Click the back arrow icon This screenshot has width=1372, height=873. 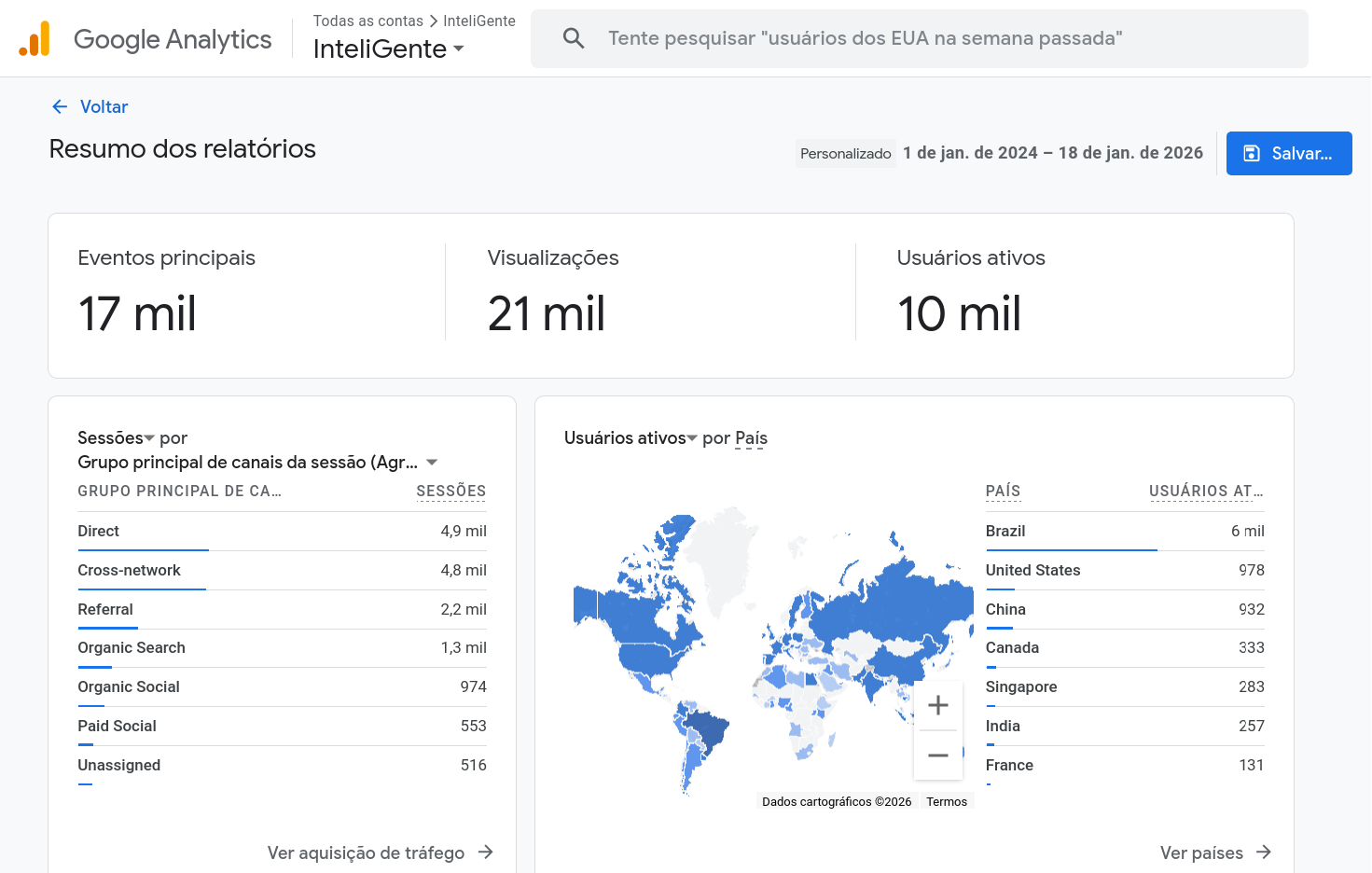point(60,106)
